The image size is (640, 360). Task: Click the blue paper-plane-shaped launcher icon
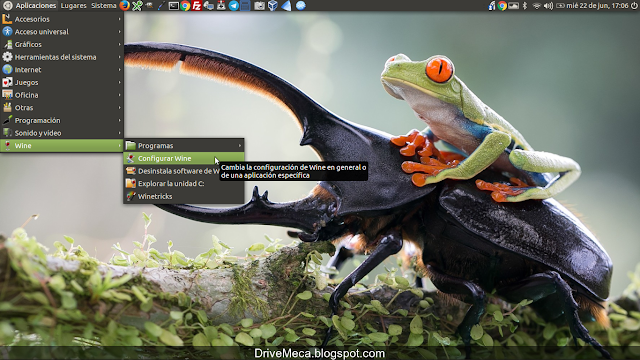[287, 6]
